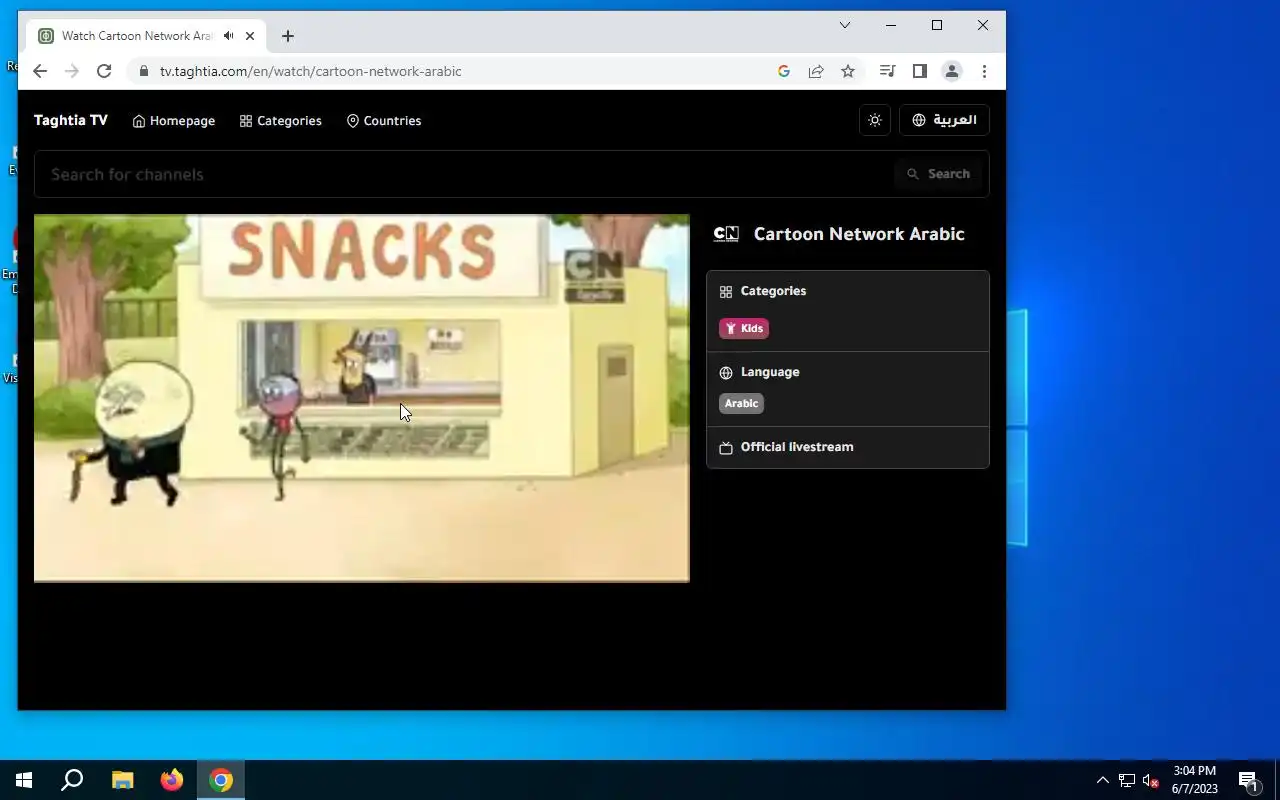Click the cartoon video player
This screenshot has width=1280, height=800.
pos(362,398)
